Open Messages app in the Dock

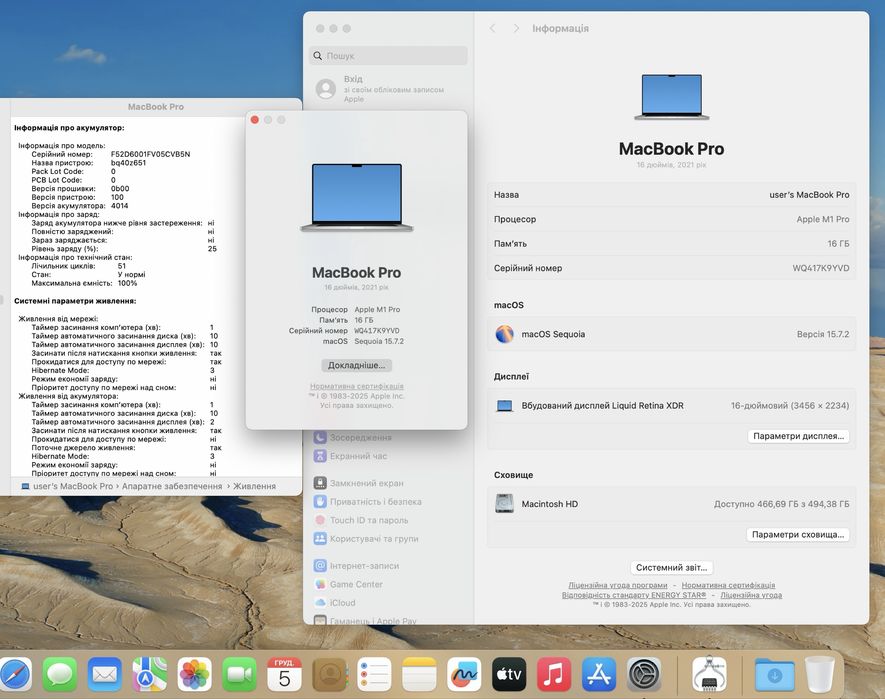(59, 674)
